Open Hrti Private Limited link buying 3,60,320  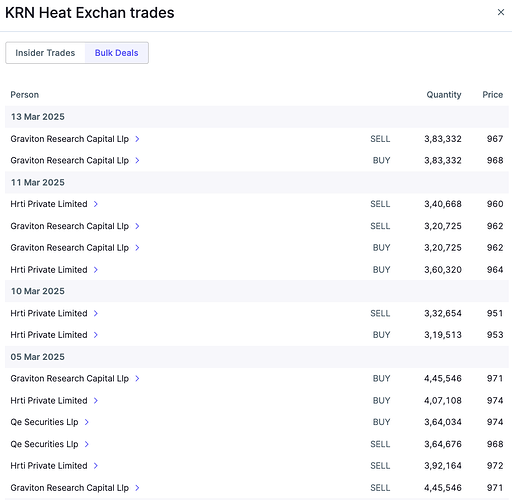pos(49,270)
